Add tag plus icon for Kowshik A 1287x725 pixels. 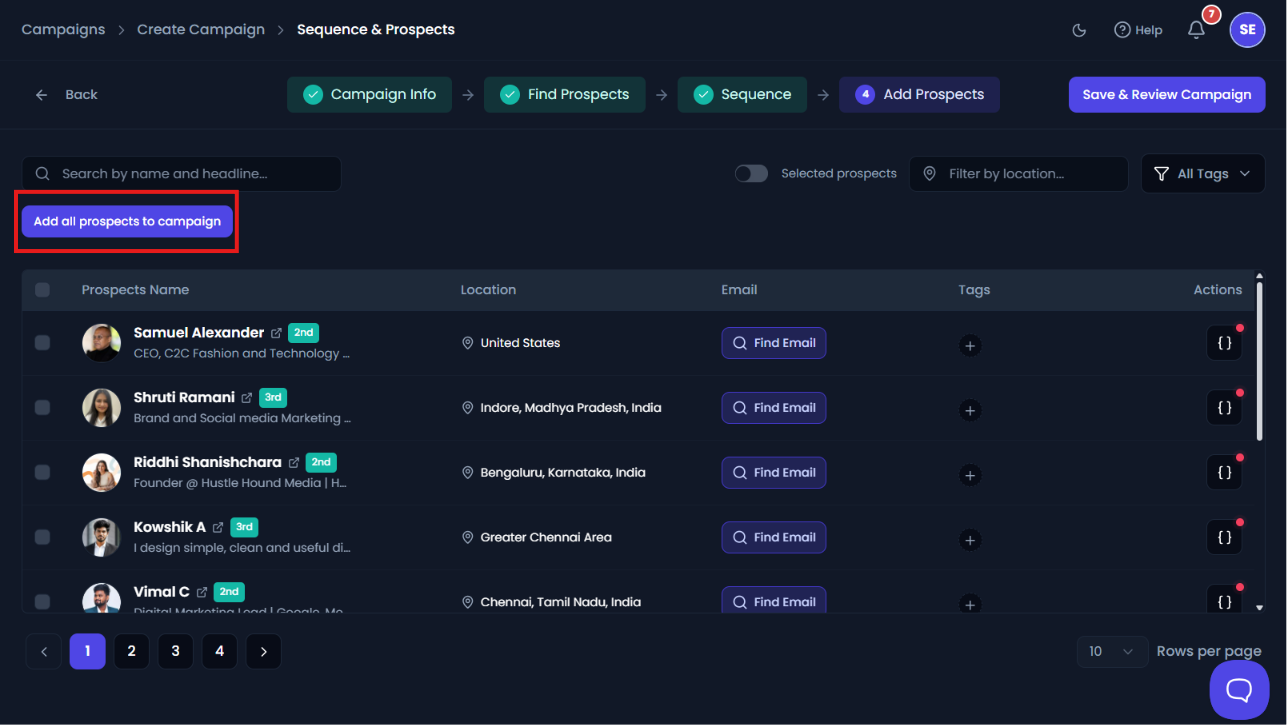969,540
